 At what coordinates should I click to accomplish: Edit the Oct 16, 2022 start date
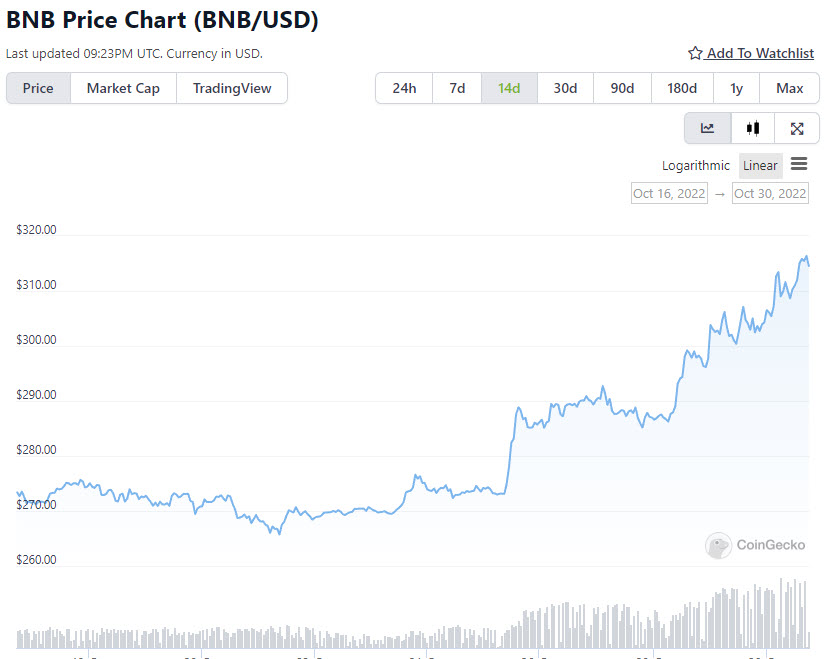[x=669, y=194]
